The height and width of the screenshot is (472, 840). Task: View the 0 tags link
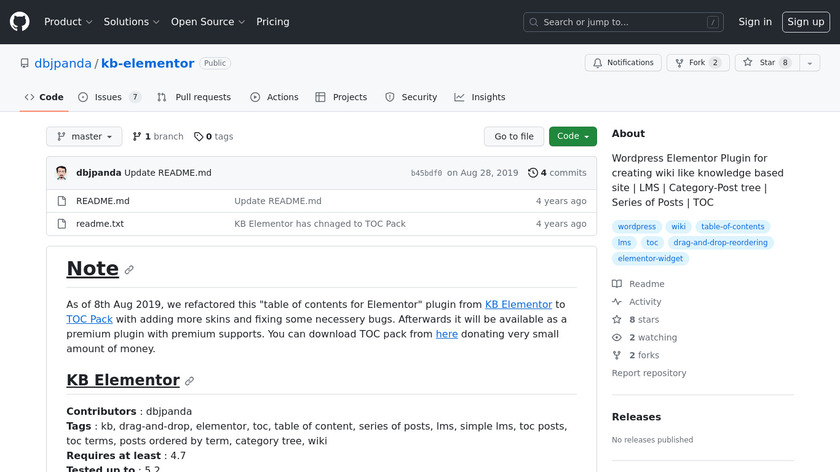pos(214,137)
